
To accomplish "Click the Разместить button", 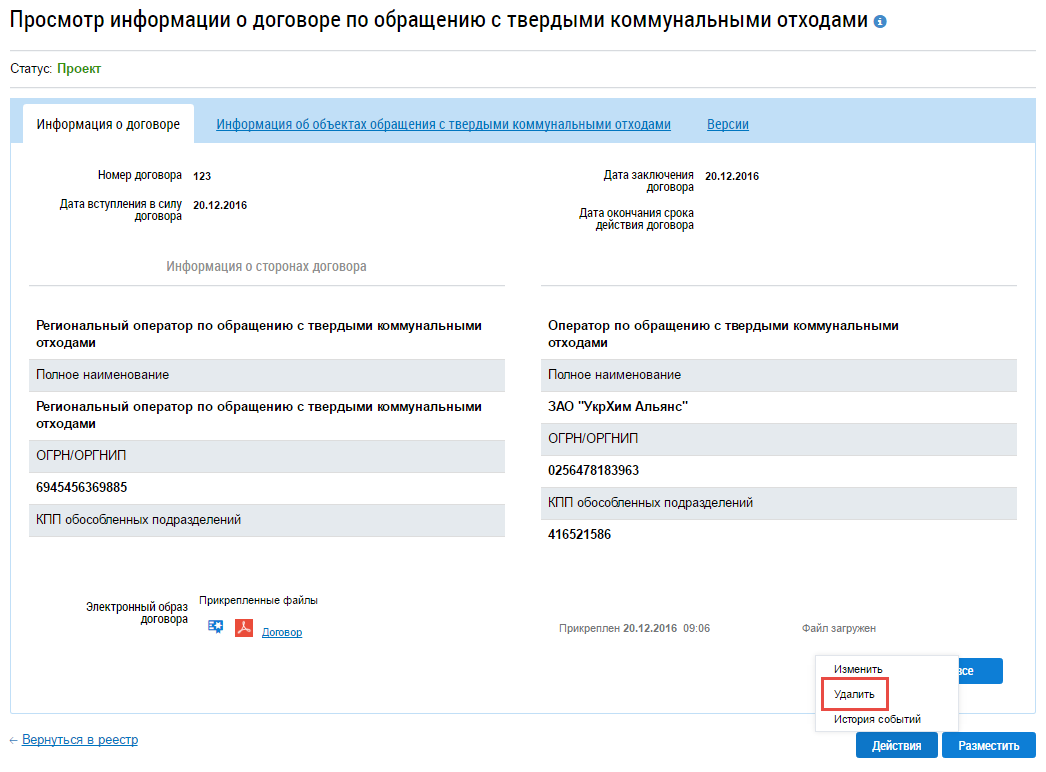I will tap(989, 745).
